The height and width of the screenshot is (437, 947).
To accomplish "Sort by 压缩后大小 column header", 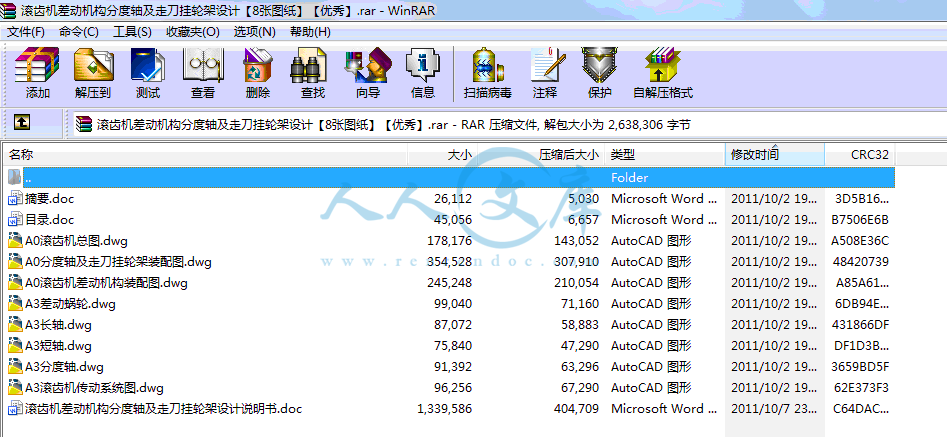I will point(542,155).
